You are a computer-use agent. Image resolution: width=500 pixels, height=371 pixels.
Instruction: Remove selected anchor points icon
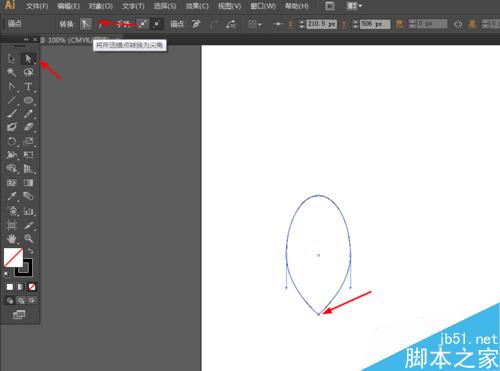(196, 24)
